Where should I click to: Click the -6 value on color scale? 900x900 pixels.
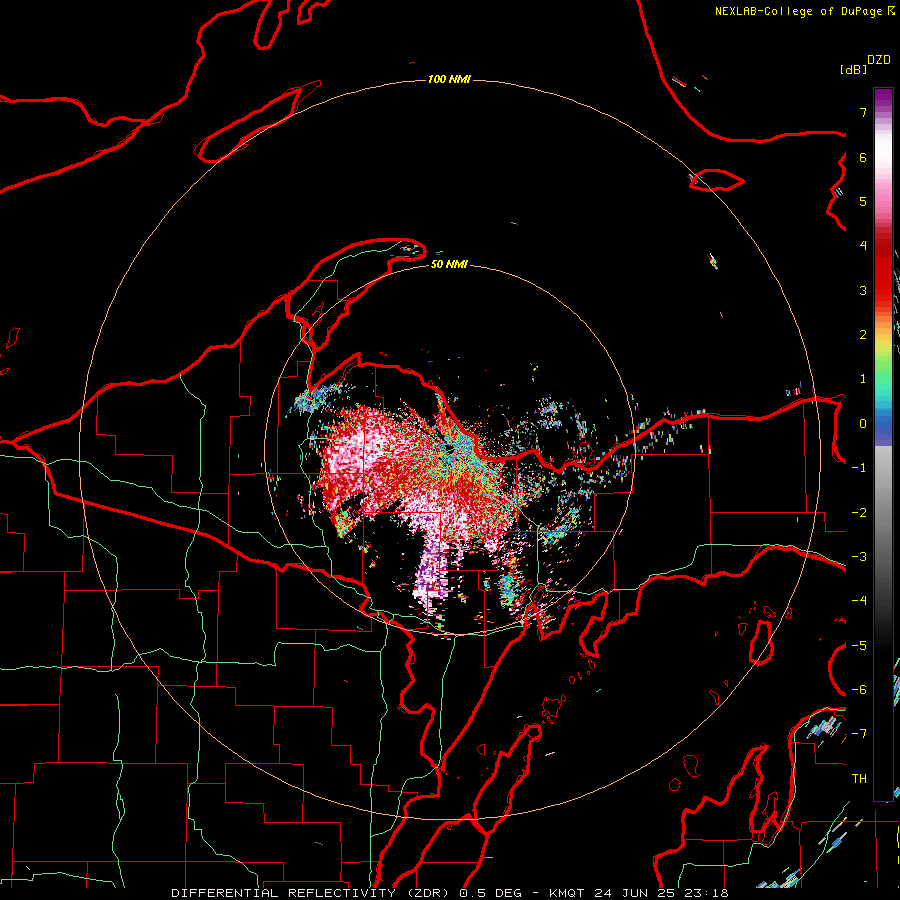pos(859,690)
